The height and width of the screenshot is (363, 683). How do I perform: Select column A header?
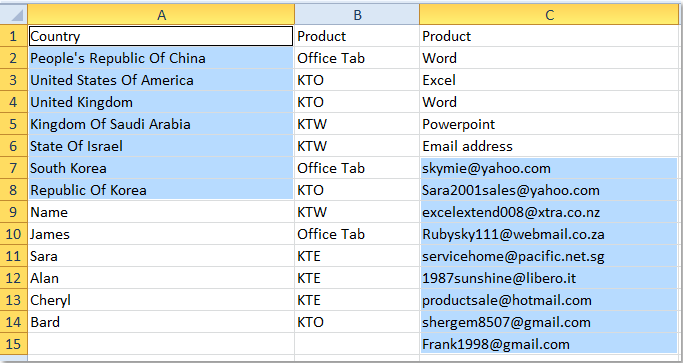tap(161, 15)
